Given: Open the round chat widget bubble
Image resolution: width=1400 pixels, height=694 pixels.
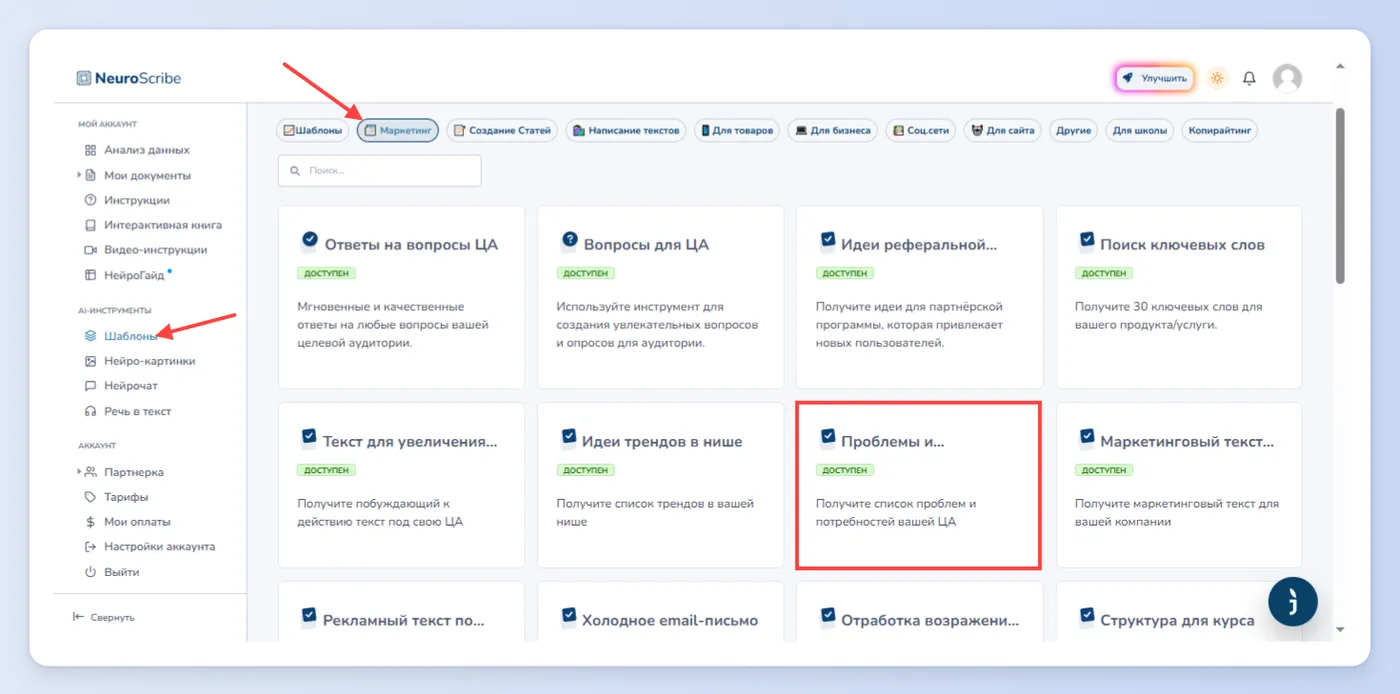Looking at the screenshot, I should coord(1293,601).
